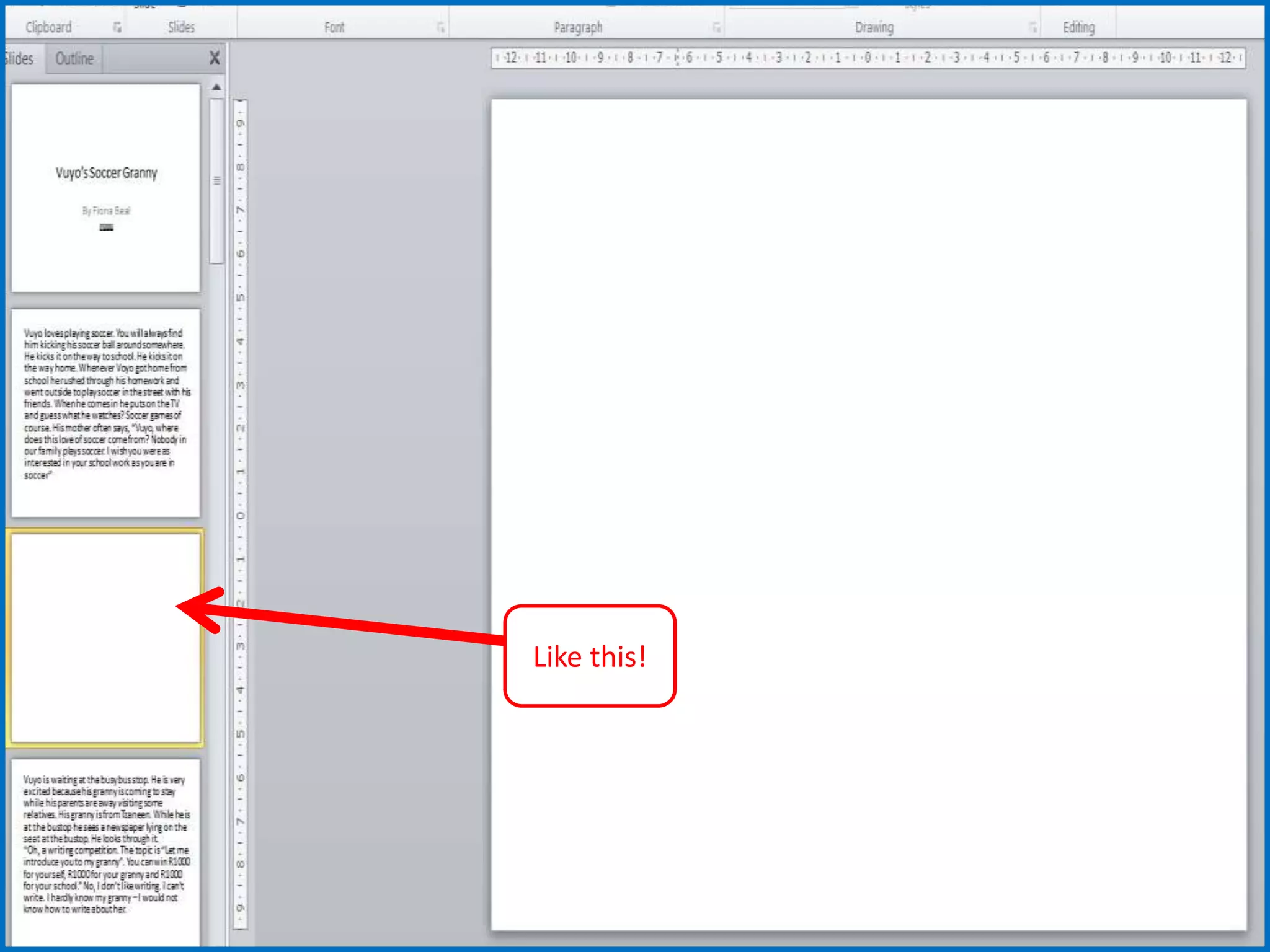Open the Font dialog launcher

(x=440, y=27)
